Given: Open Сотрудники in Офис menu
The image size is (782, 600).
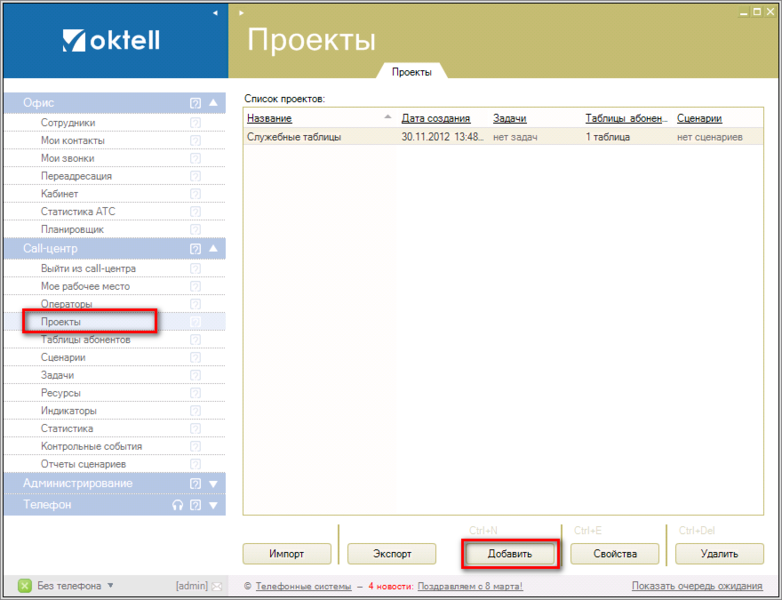Looking at the screenshot, I should 68,123.
